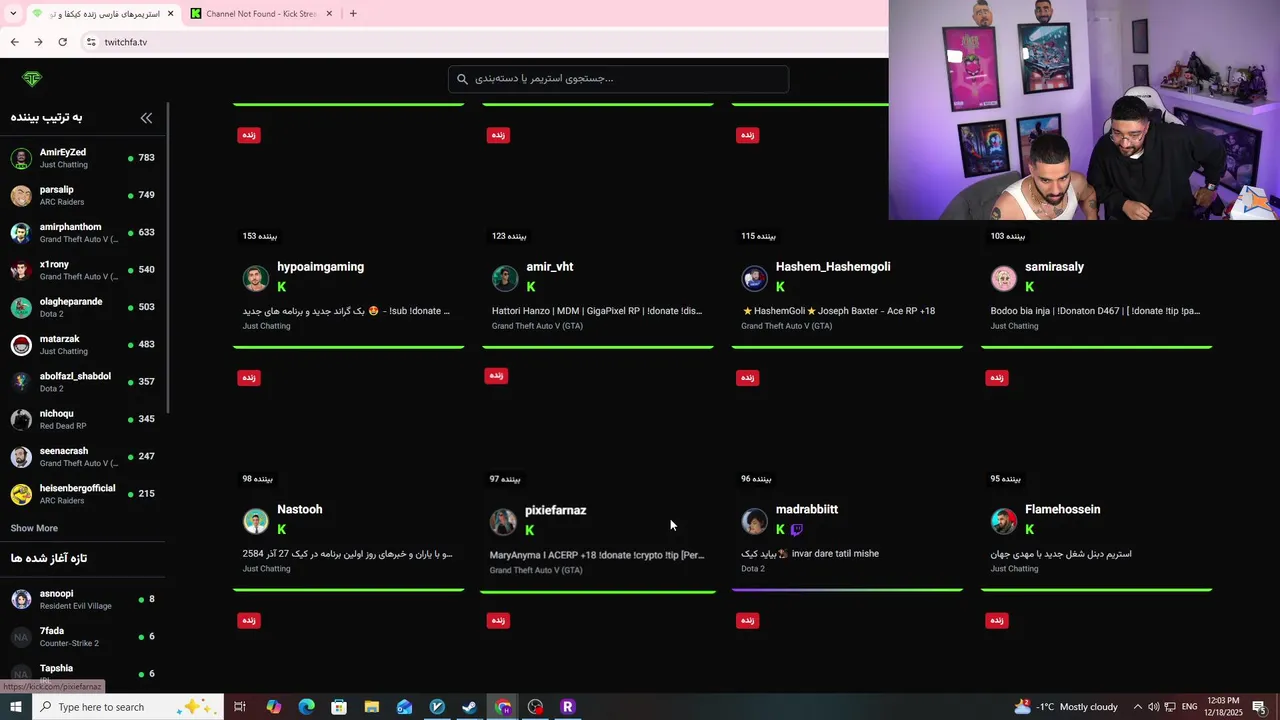Click the Kick icon under Flamehossein
The image size is (1280, 720).
1029,530
